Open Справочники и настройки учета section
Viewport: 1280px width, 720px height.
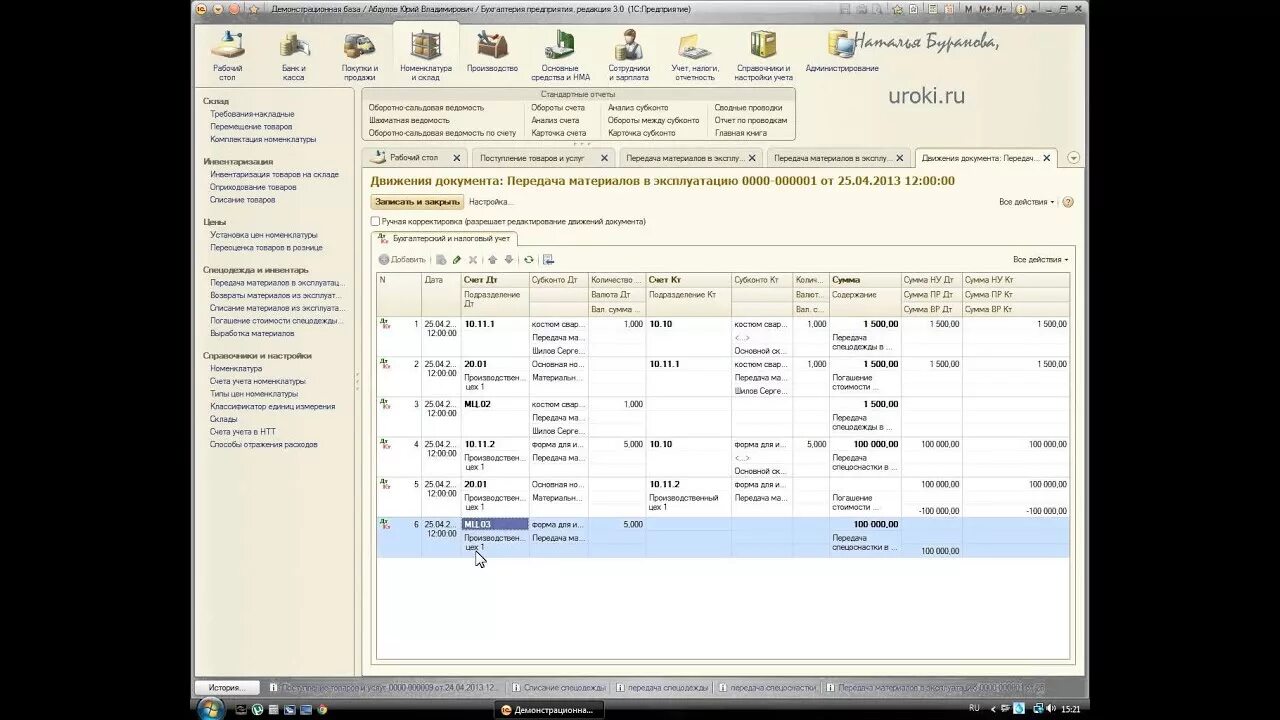pos(763,56)
